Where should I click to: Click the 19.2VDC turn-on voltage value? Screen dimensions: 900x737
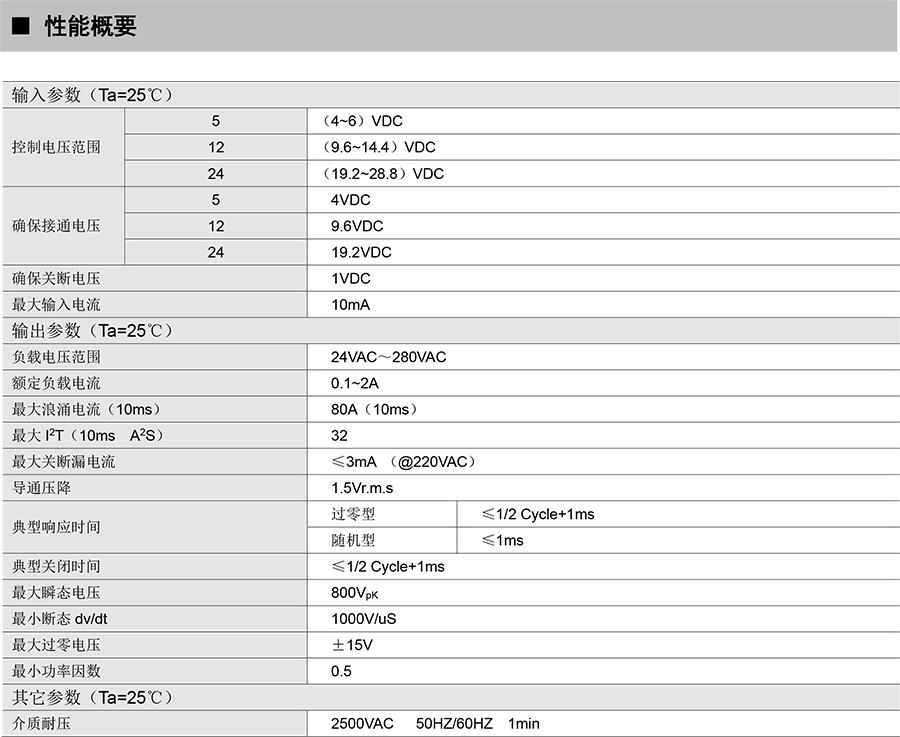click(x=361, y=252)
